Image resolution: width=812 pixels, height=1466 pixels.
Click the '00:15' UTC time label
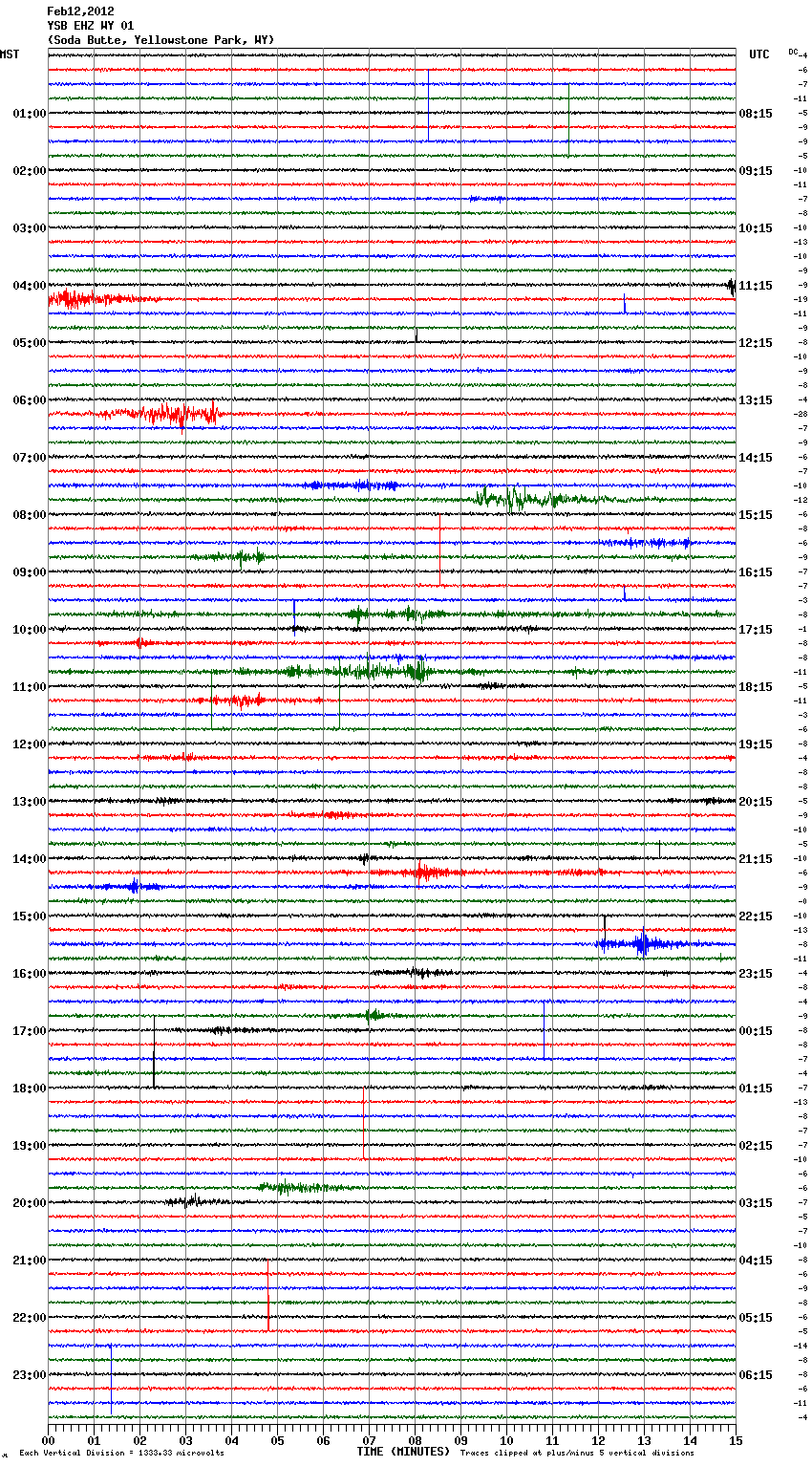click(756, 1031)
